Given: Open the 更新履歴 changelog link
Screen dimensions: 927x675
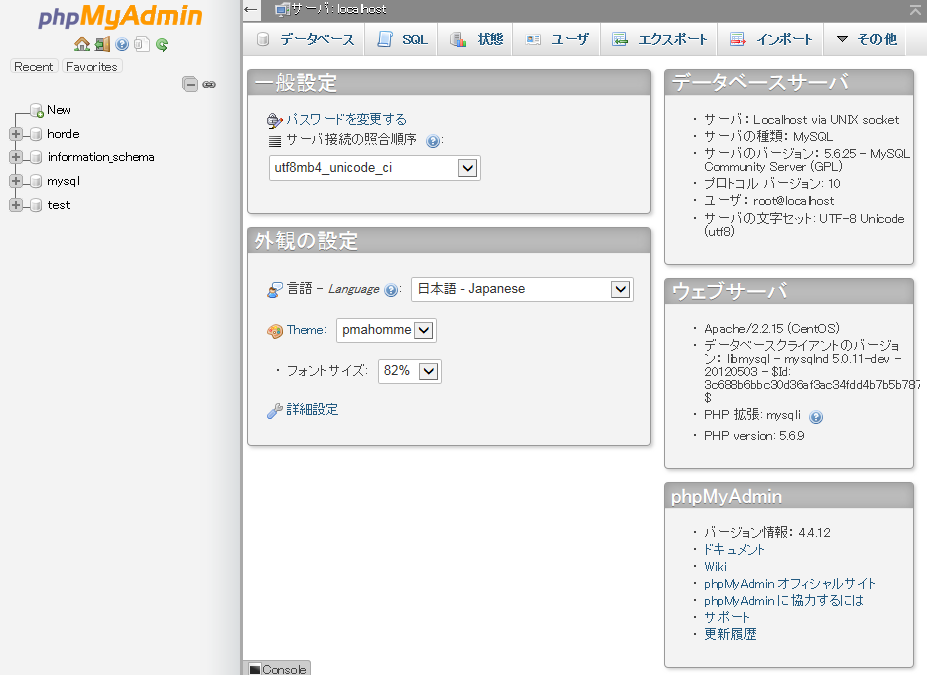Looking at the screenshot, I should (730, 634).
